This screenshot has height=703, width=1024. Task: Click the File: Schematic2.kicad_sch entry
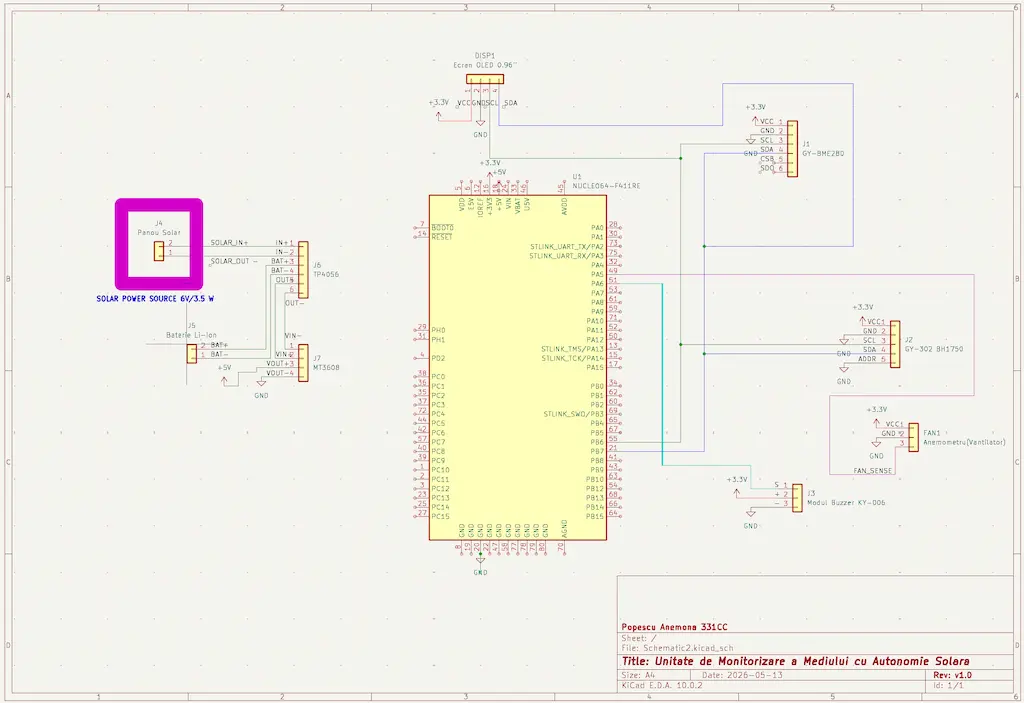tap(677, 649)
